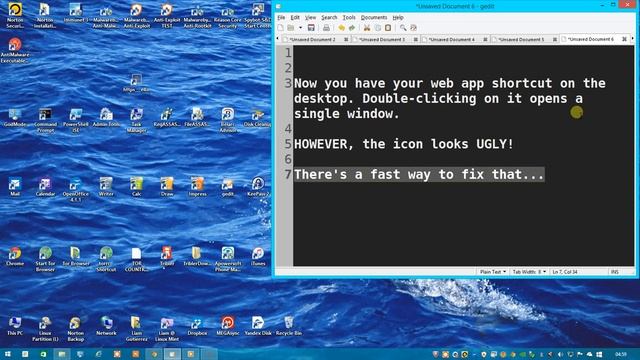Select the This PC desktop icon

point(15,326)
